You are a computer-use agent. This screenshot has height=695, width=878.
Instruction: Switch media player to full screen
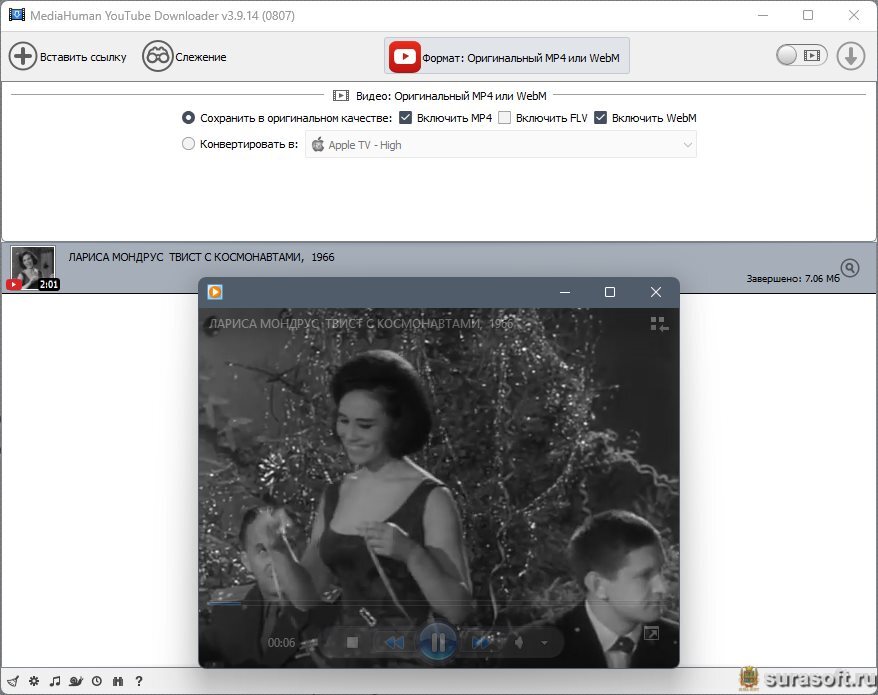(x=651, y=633)
